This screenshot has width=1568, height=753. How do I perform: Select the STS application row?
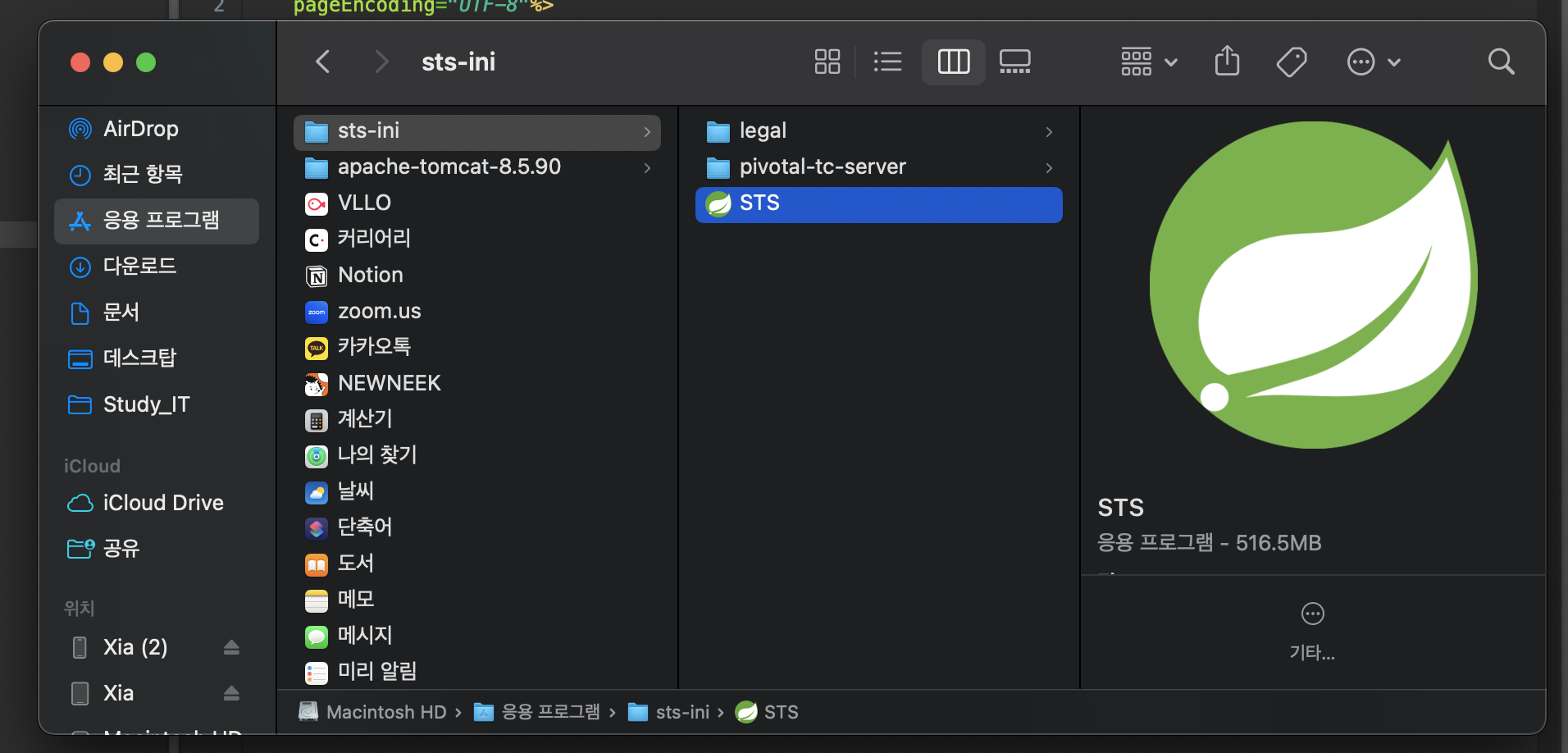point(879,204)
